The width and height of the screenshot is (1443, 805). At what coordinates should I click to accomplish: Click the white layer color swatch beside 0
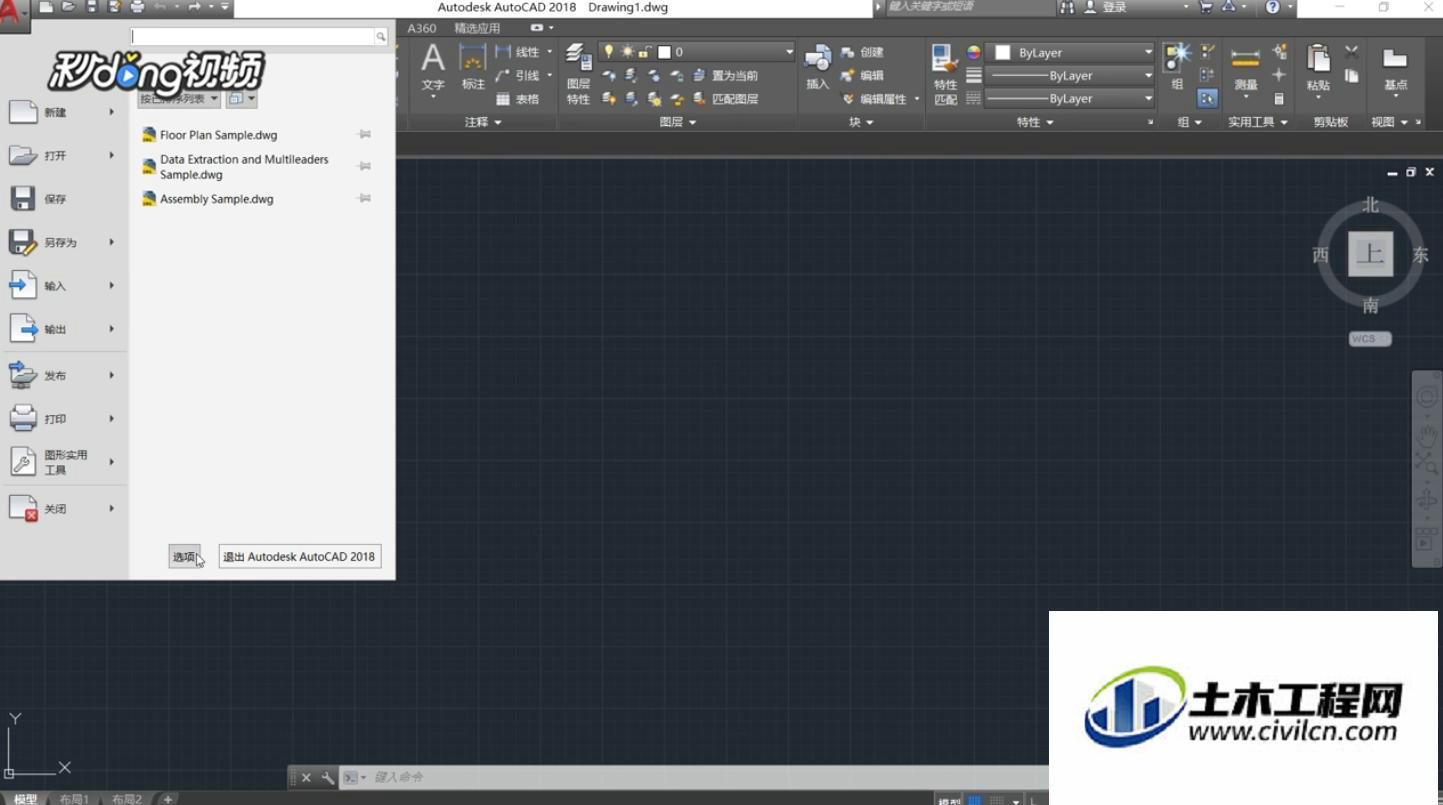[664, 52]
